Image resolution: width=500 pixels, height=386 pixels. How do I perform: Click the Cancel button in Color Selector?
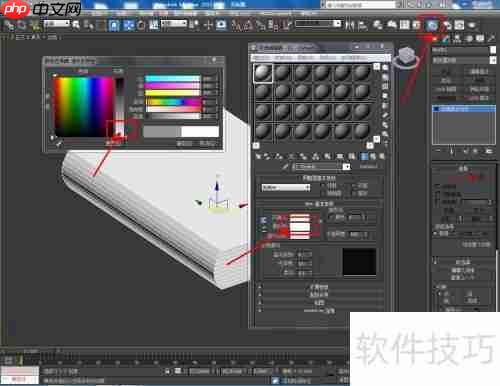pos(208,144)
